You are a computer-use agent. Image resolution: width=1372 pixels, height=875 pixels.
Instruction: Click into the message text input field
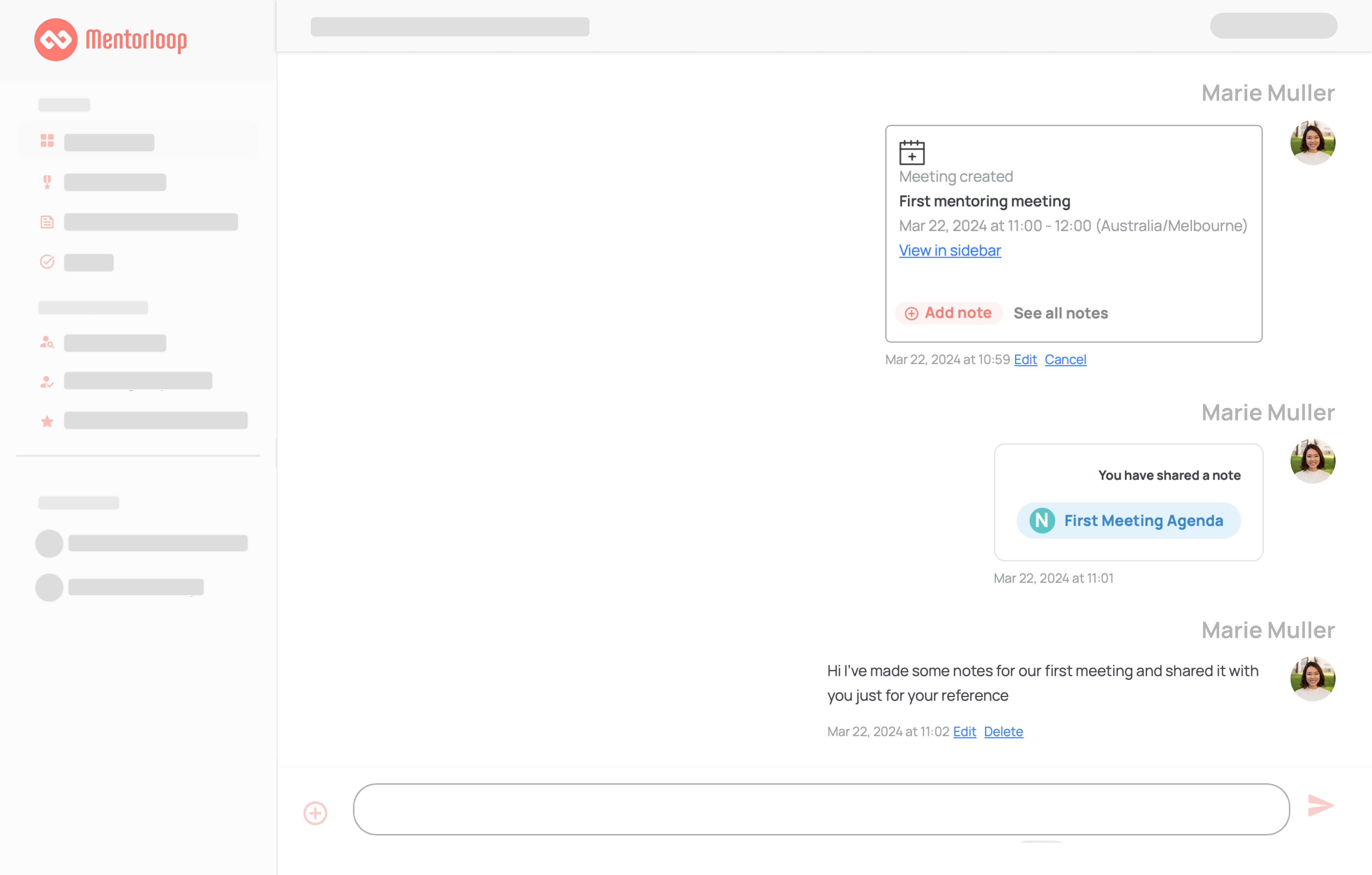[x=820, y=809]
